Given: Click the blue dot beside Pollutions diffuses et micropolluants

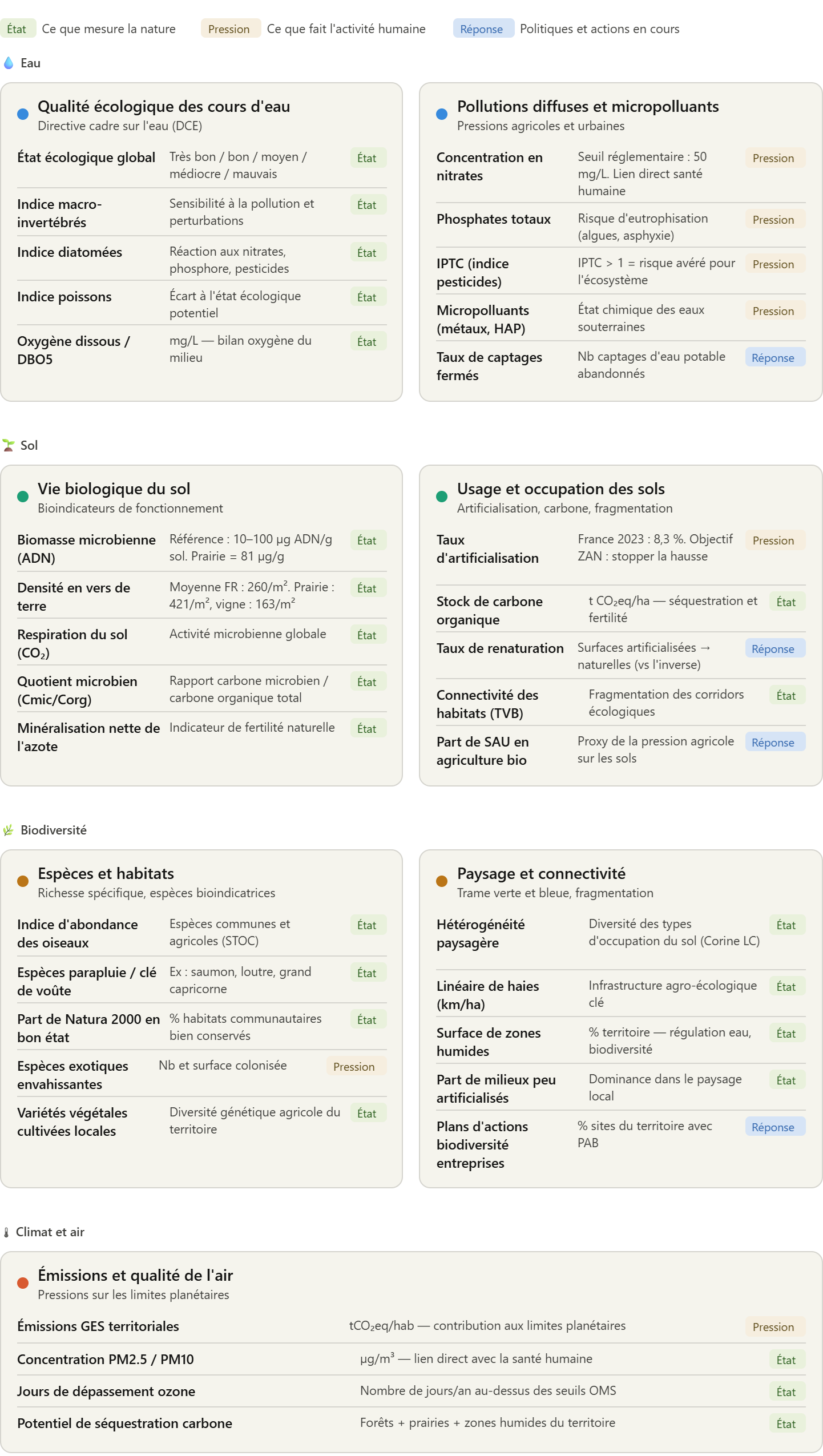Looking at the screenshot, I should 442,114.
